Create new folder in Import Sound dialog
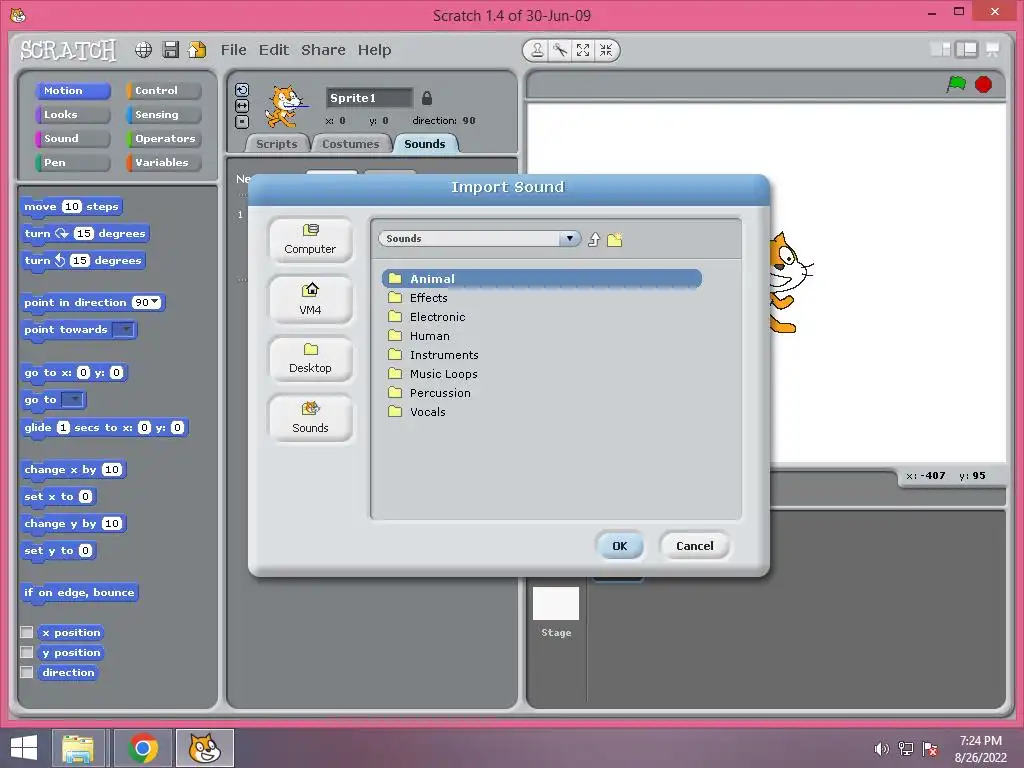1024x768 pixels. point(615,240)
